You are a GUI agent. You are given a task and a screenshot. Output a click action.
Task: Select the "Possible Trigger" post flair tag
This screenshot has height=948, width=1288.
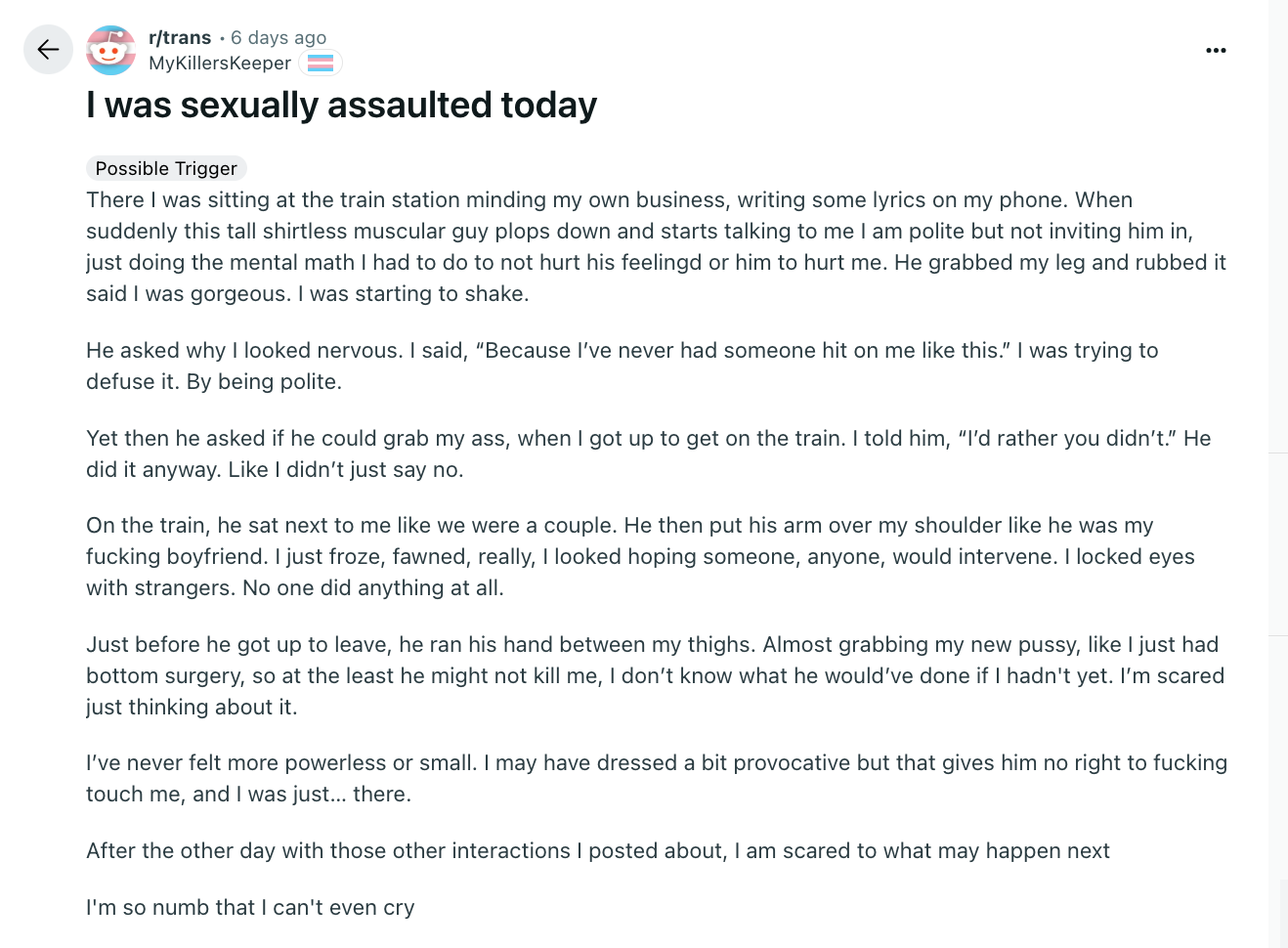166,168
